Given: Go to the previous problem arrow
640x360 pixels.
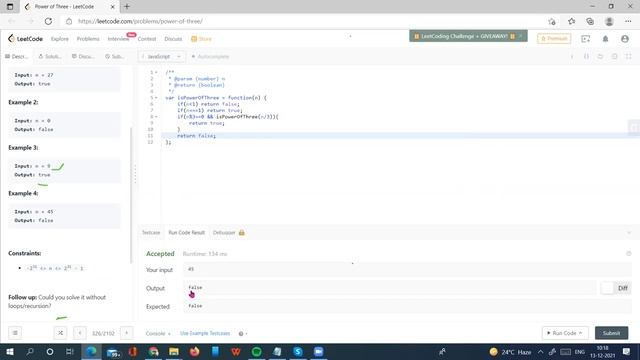Looking at the screenshot, I should pos(80,333).
